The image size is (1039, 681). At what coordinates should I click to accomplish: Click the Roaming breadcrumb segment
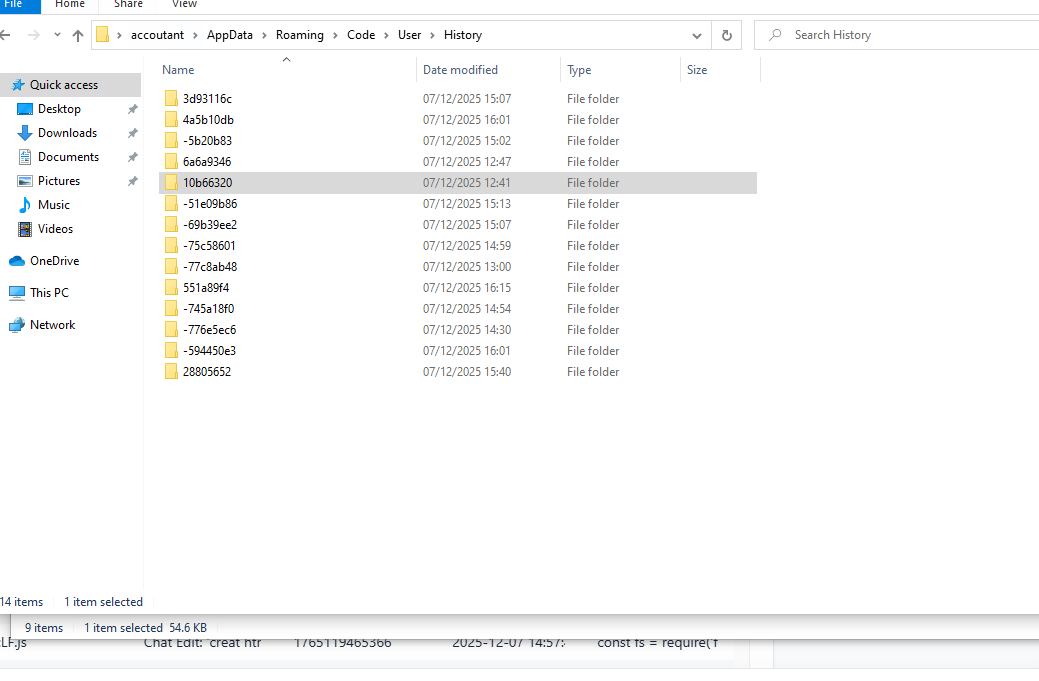(300, 35)
